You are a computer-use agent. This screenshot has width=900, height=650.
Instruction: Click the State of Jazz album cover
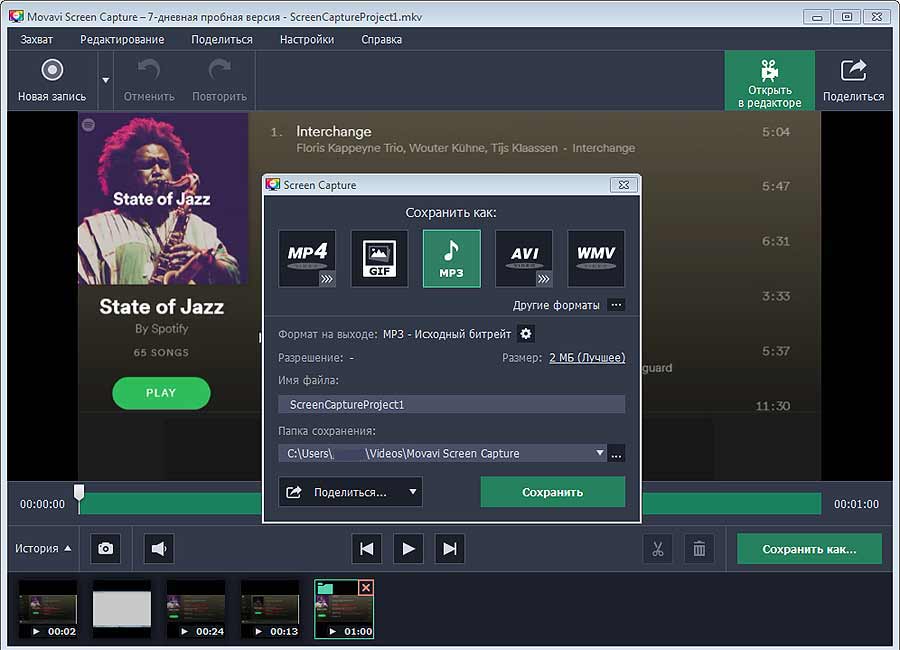pos(163,199)
